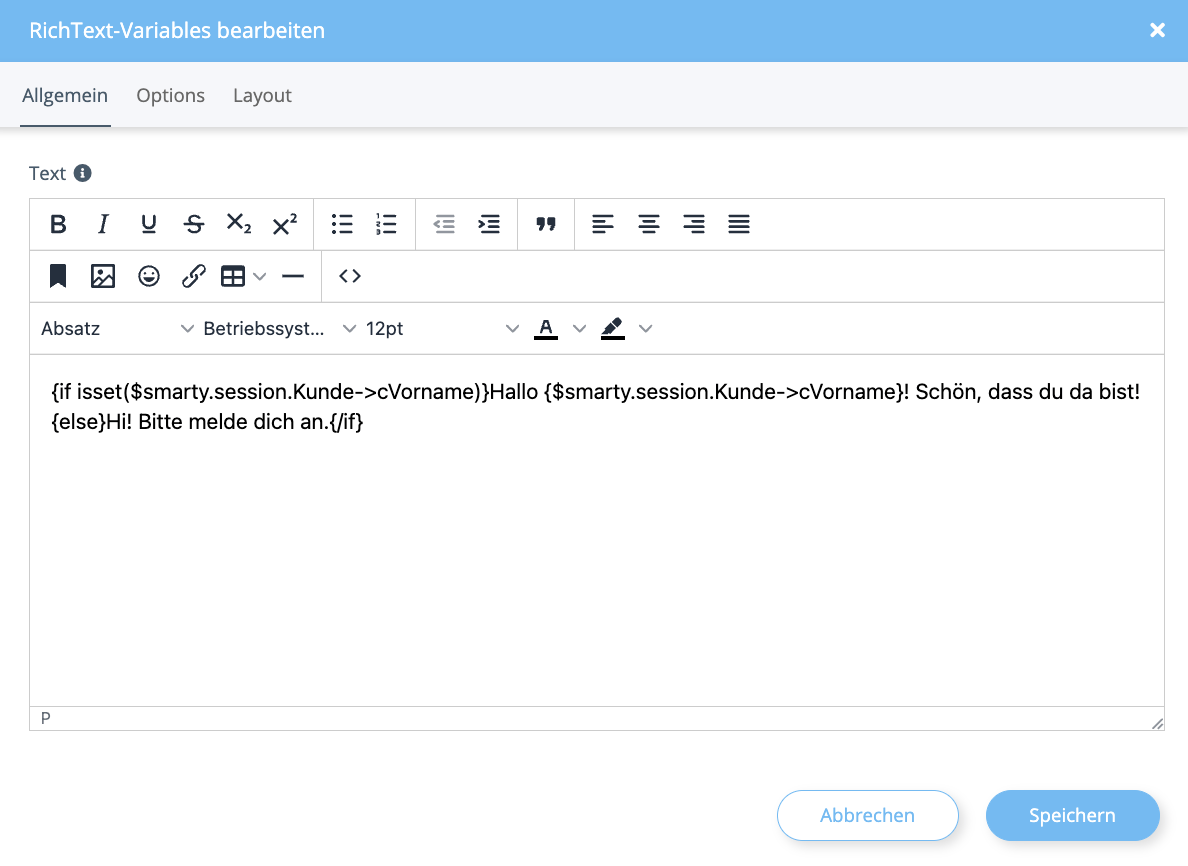Apply the current text color
This screenshot has width=1188, height=866.
click(546, 328)
